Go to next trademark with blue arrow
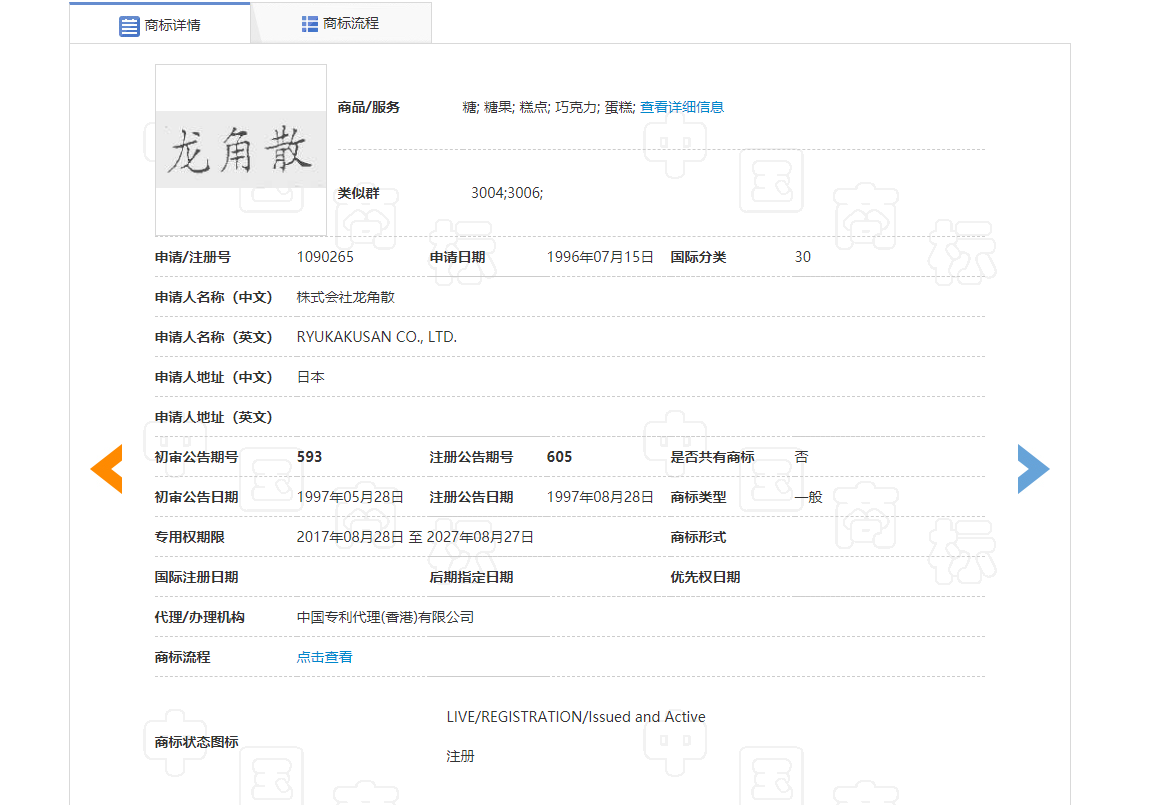 (x=1033, y=468)
